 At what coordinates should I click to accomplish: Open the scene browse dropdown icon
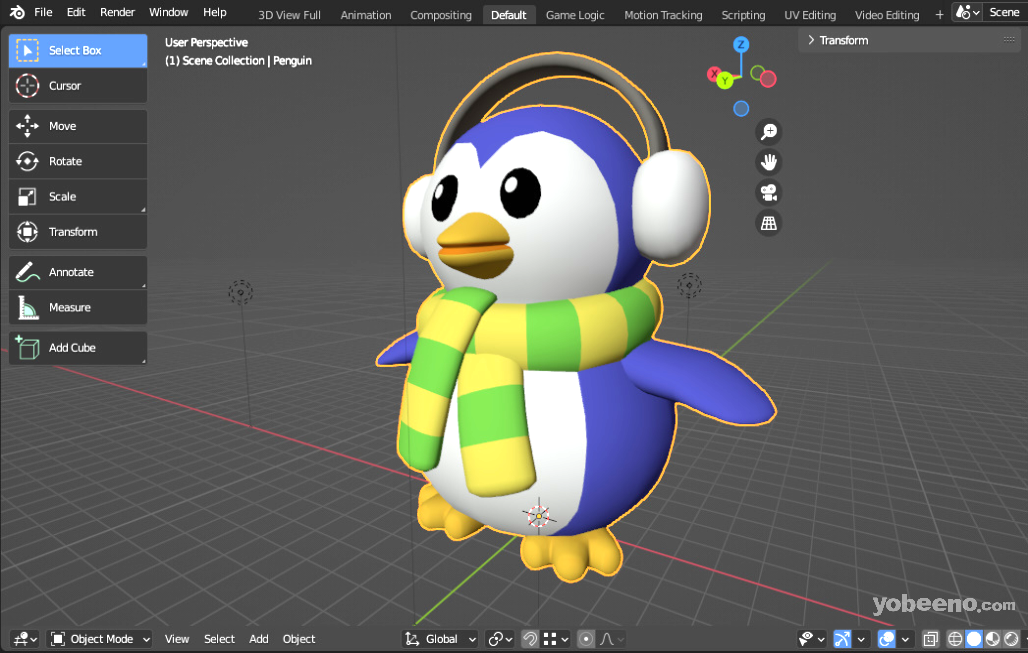tap(967, 12)
